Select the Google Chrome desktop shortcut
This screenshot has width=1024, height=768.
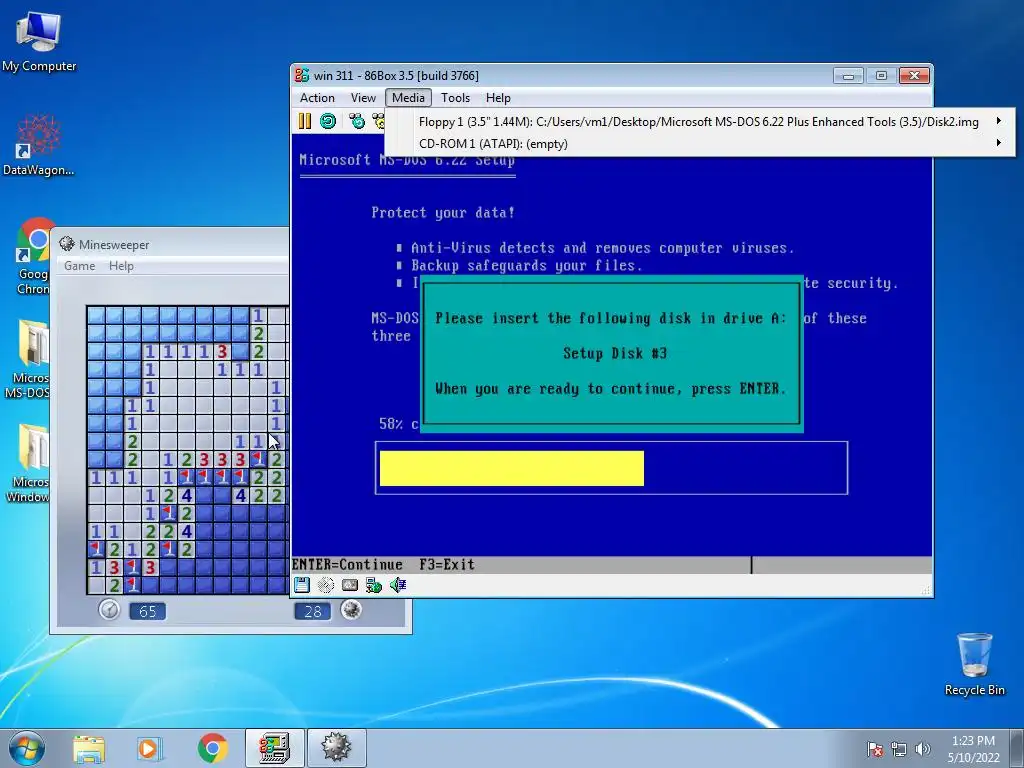point(34,256)
